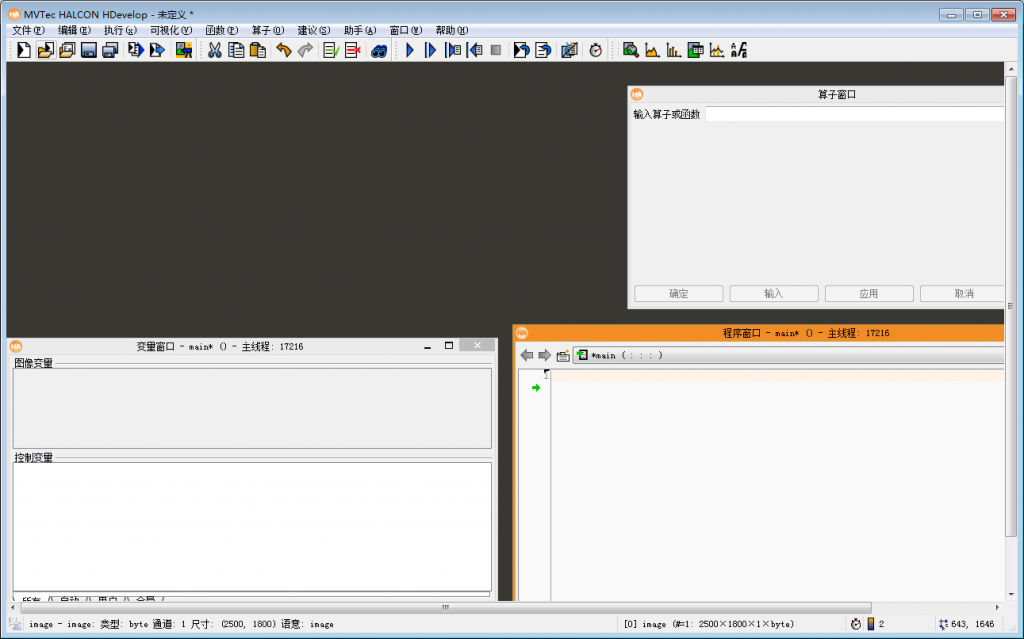Go forward in program window history
The height and width of the screenshot is (639, 1024).
click(544, 355)
